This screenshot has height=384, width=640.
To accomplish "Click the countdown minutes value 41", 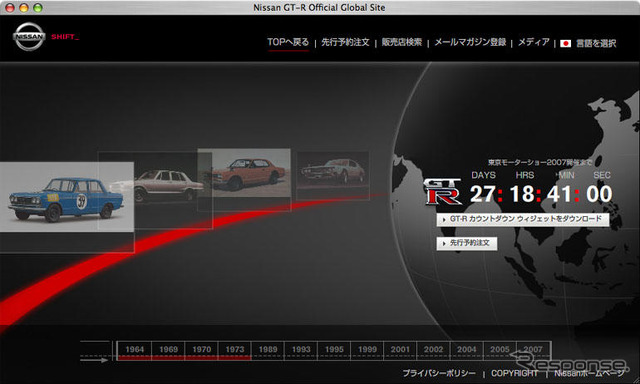I will pyautogui.click(x=560, y=194).
